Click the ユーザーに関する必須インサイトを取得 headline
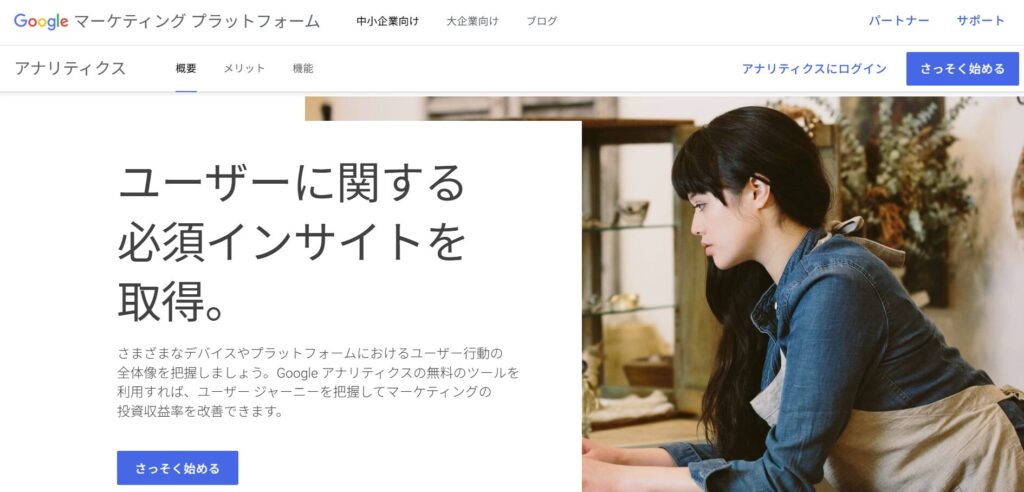The width and height of the screenshot is (1024, 492). pyautogui.click(x=291, y=243)
